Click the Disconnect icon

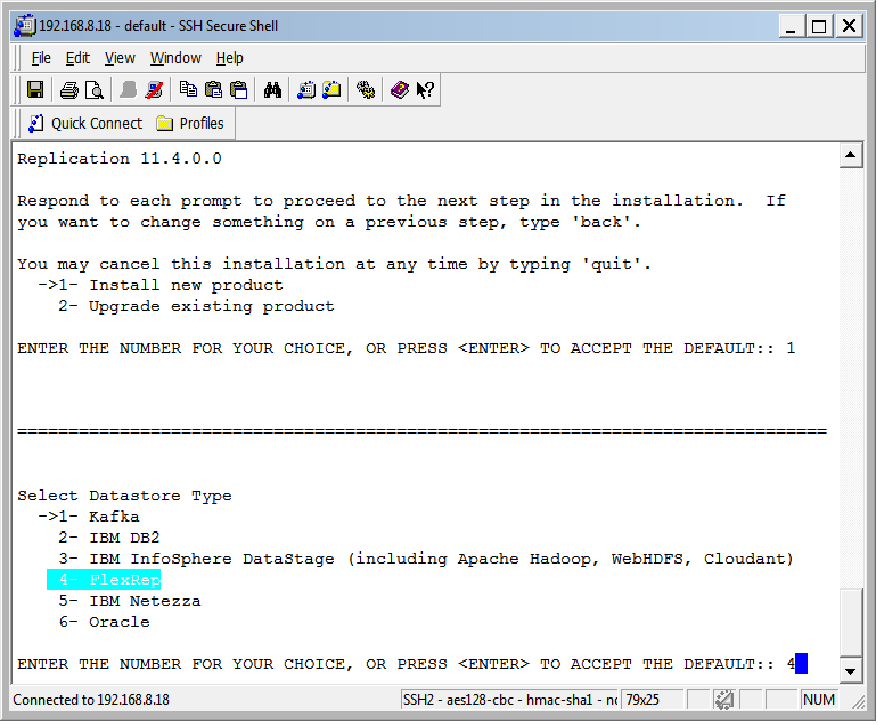tap(154, 91)
